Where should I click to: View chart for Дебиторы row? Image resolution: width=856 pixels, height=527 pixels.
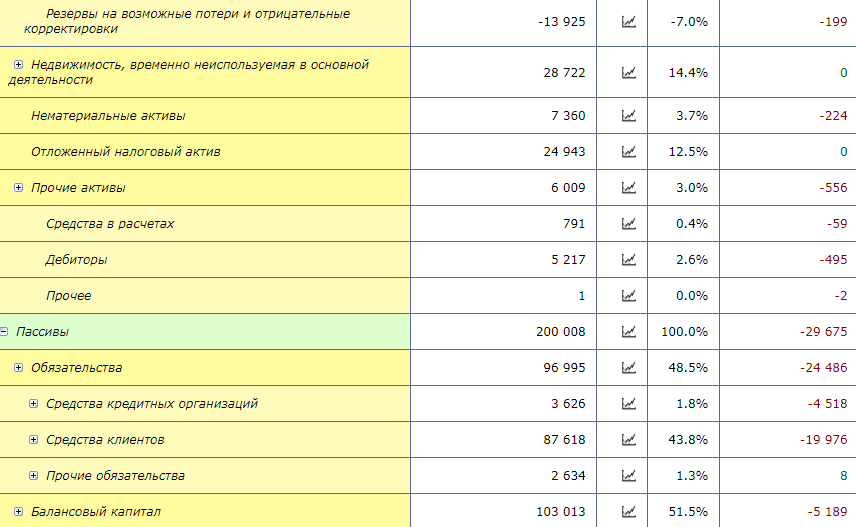(628, 260)
